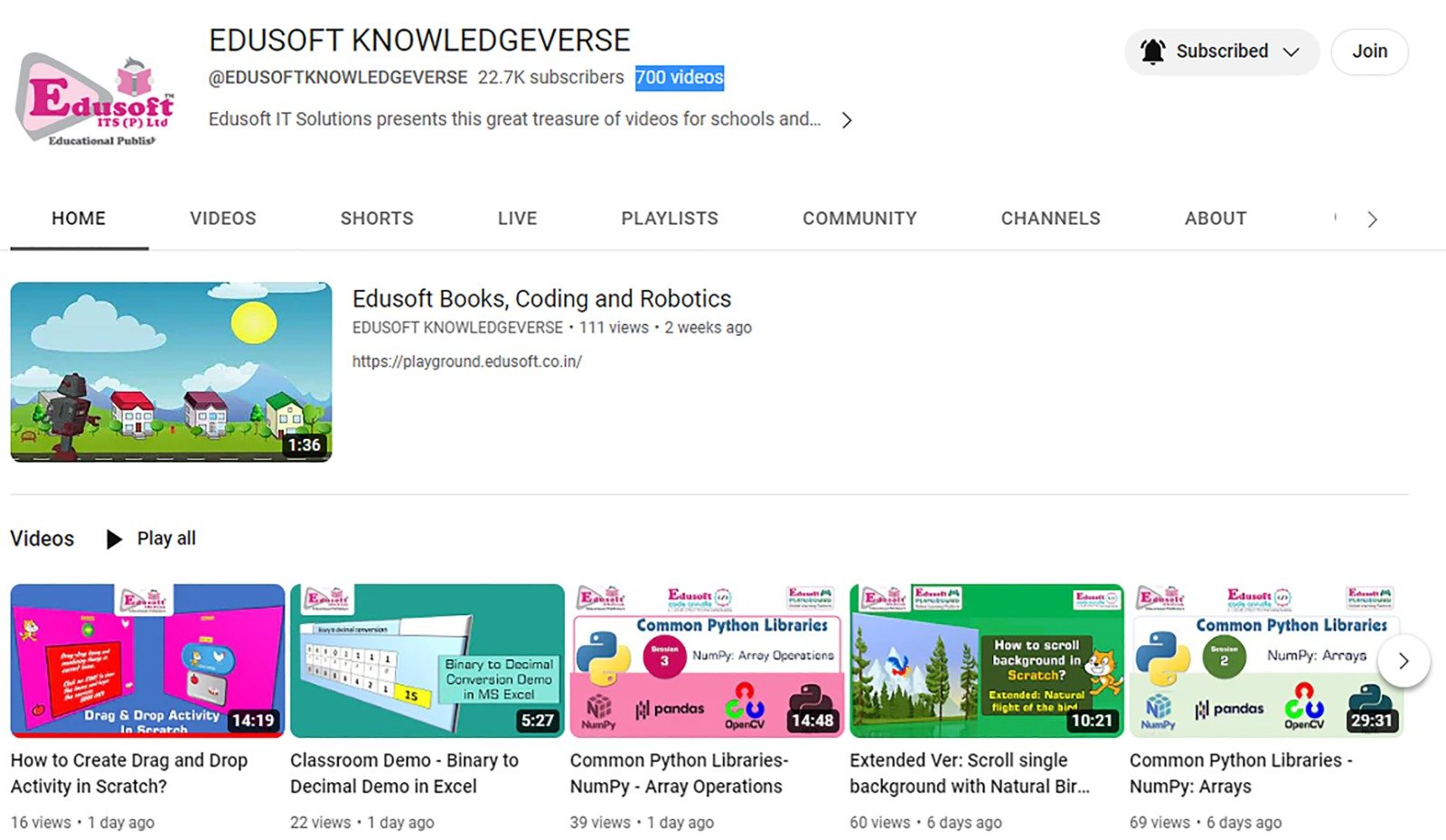Click the EDUSOFT KNOWLEDGEVERSE channel name heading
Screen dimensions: 1446x840
coord(419,41)
